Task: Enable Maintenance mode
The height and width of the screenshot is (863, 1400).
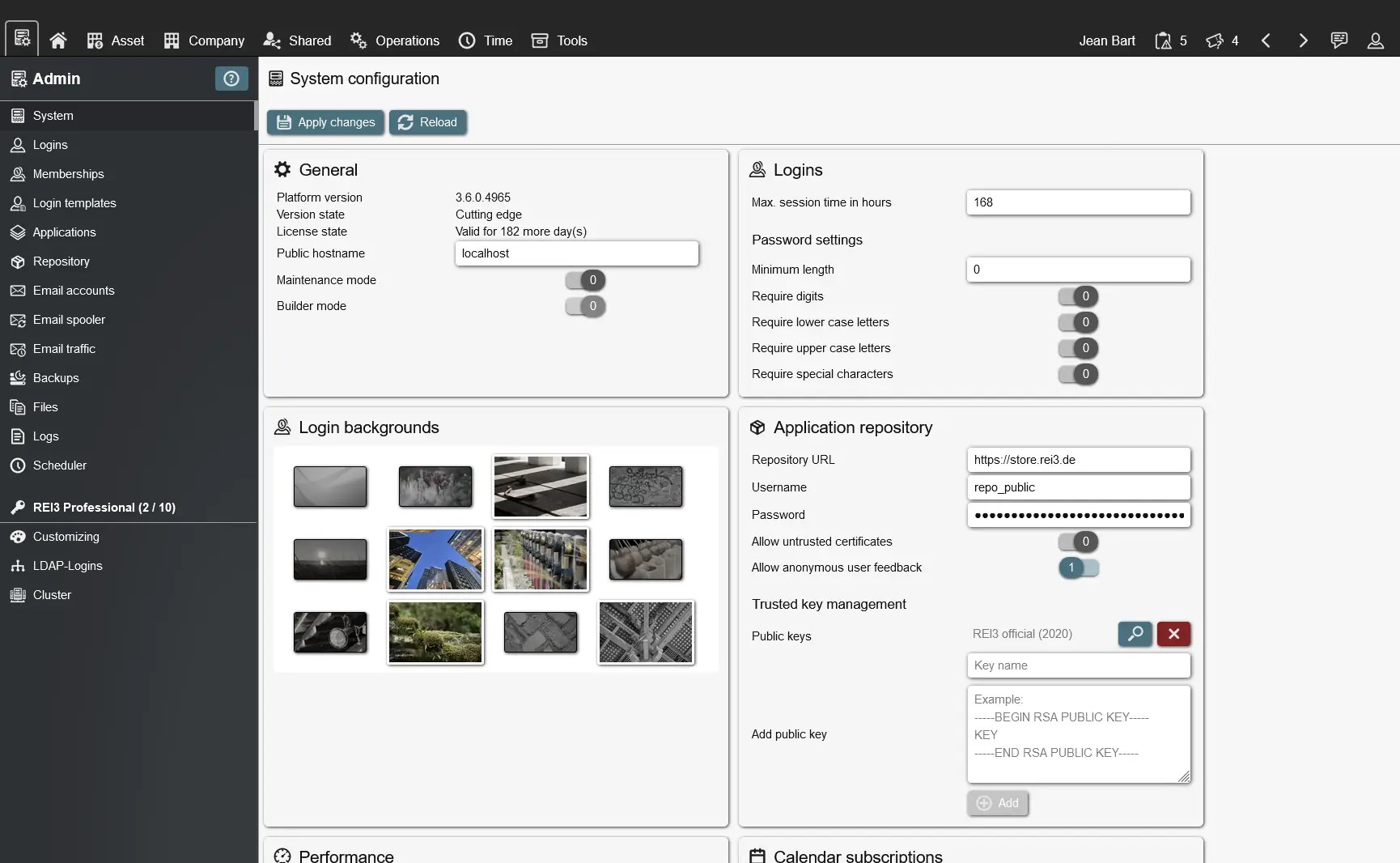Action: tap(584, 280)
